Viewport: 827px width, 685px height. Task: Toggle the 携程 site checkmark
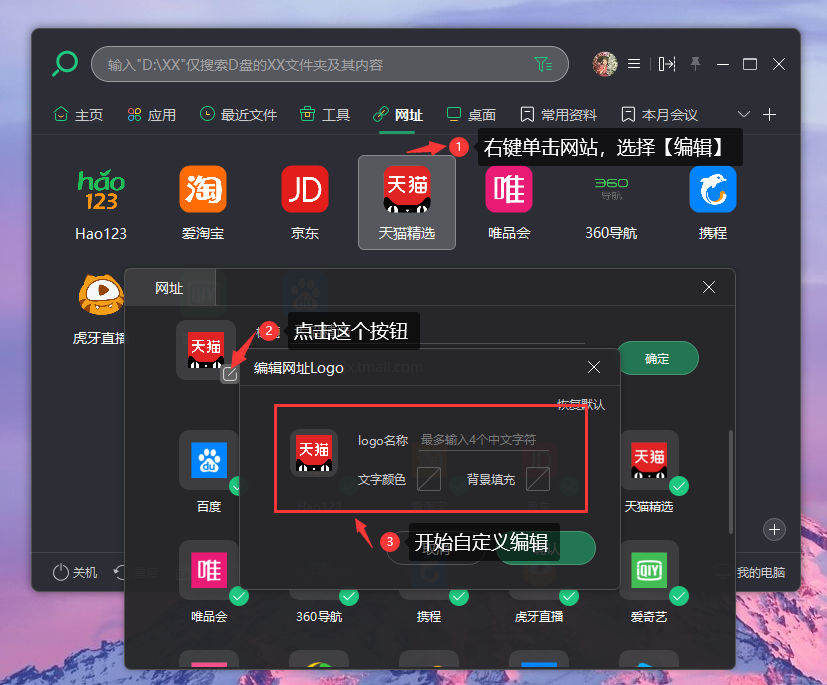coord(459,596)
